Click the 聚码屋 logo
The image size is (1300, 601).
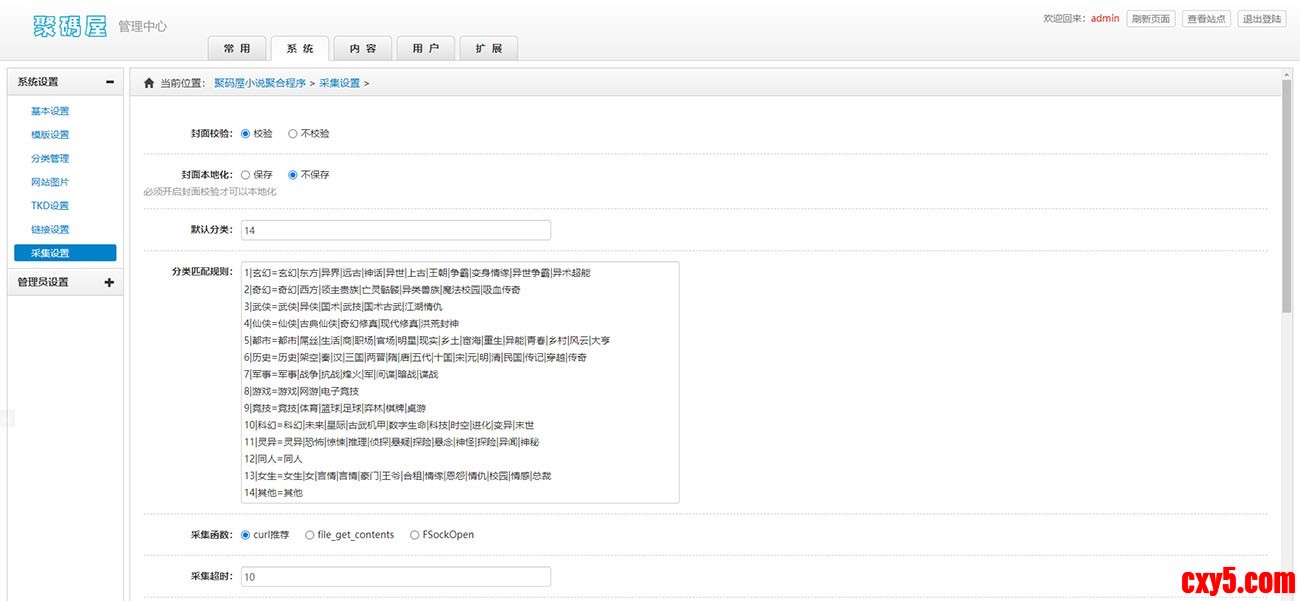click(68, 24)
